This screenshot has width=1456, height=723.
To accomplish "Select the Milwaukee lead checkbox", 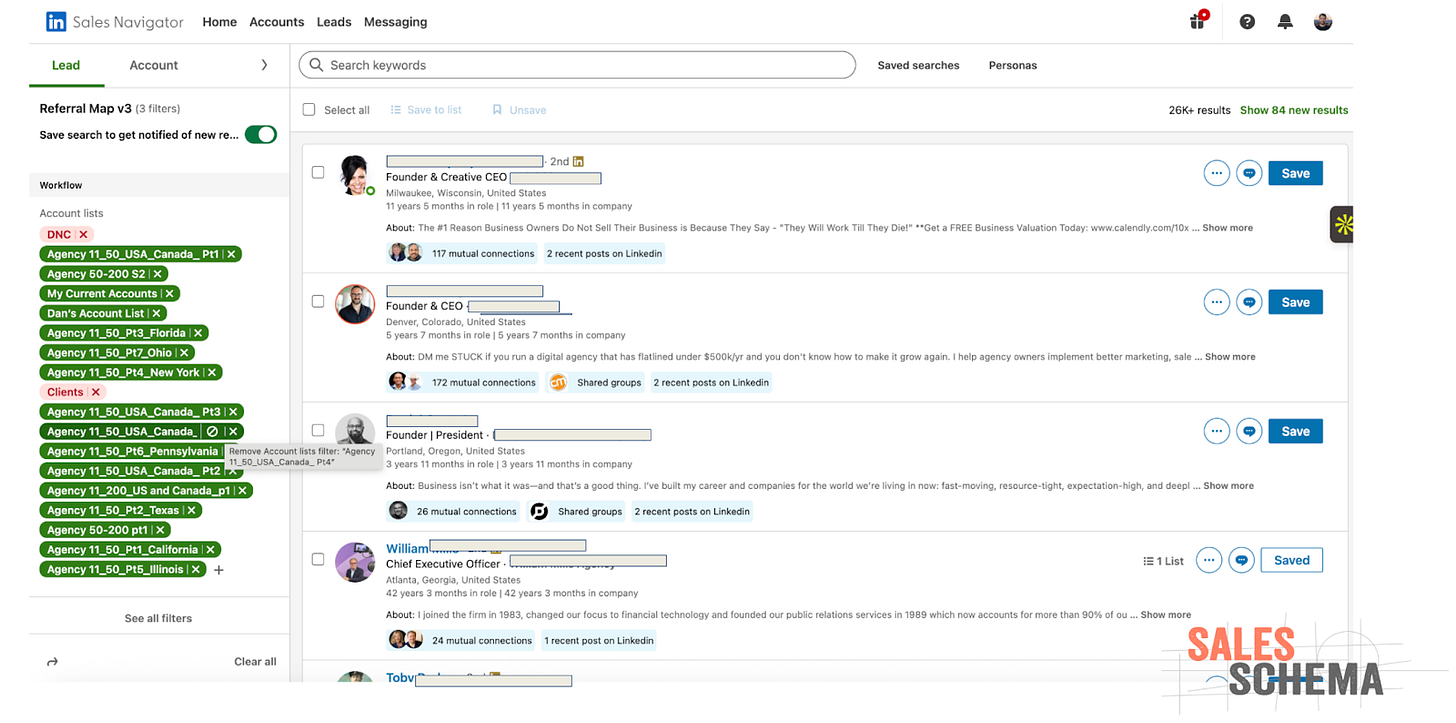I will [x=318, y=172].
